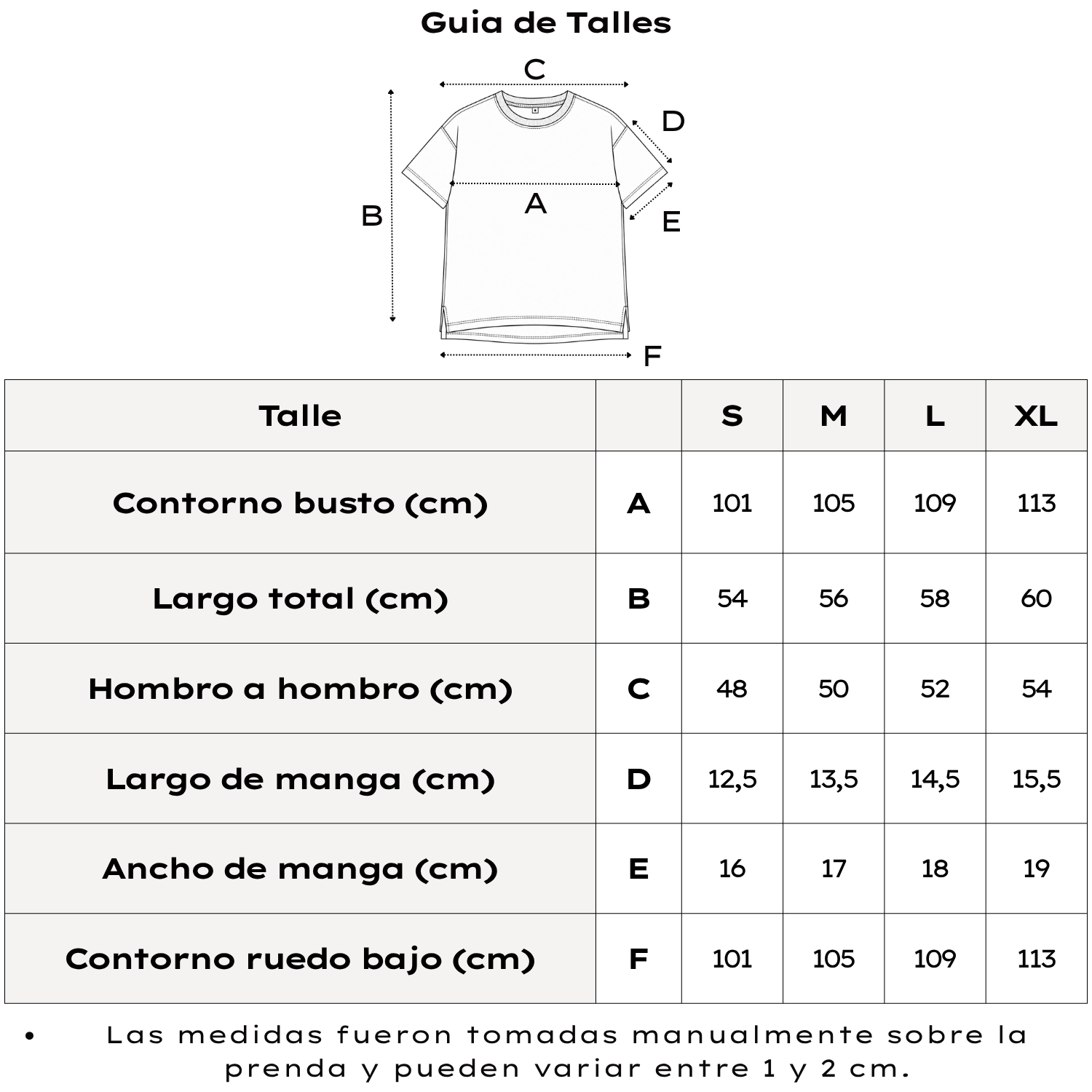
Task: Click letter F below the shirt hem
Action: click(x=652, y=356)
